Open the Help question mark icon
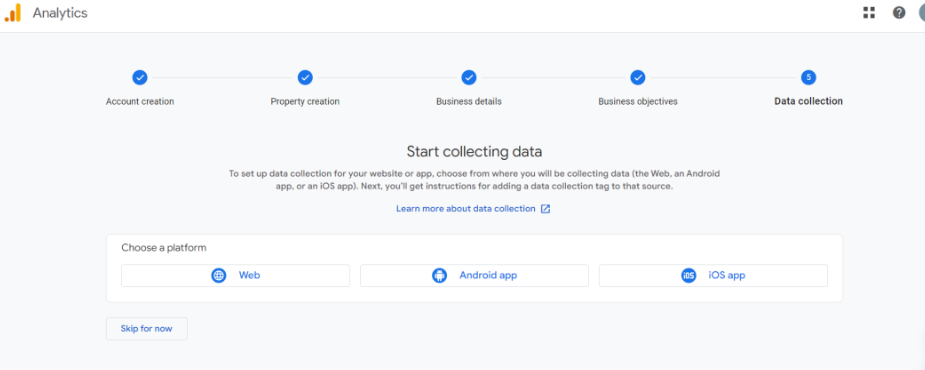 click(x=898, y=13)
